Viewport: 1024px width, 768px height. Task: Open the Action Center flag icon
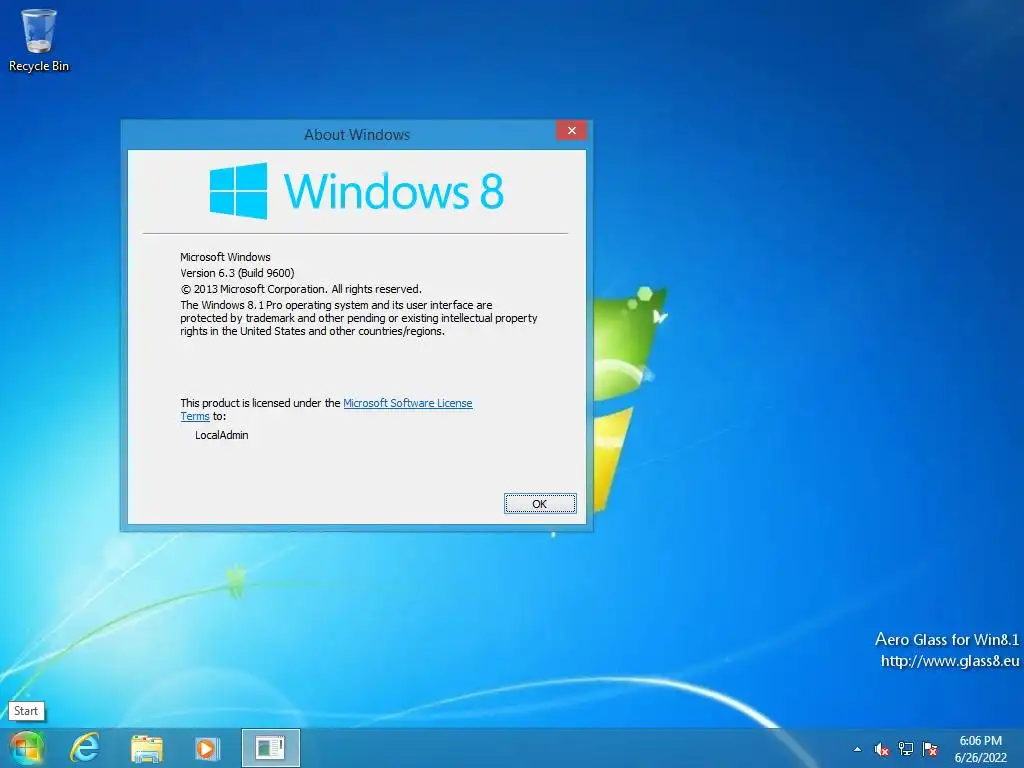point(930,749)
